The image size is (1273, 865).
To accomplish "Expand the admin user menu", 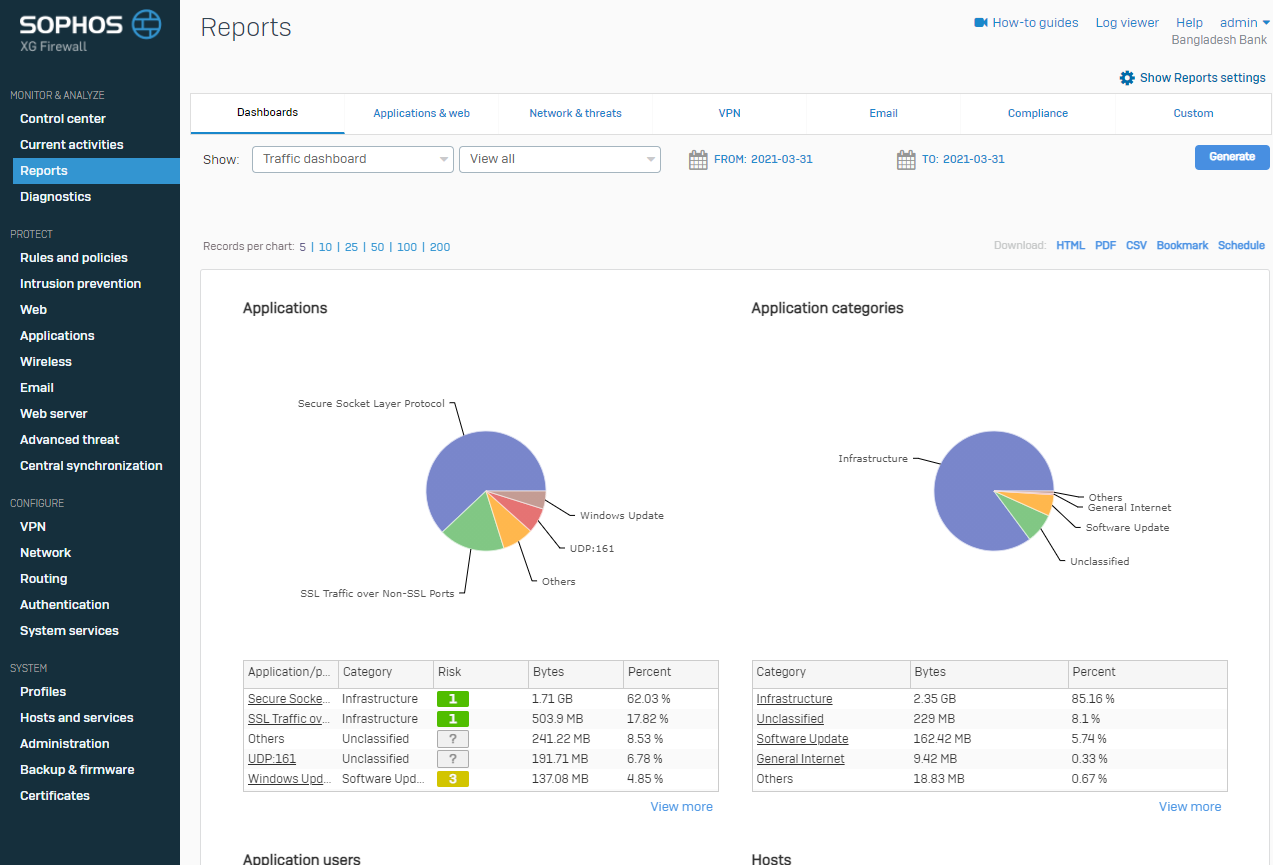I will click(1244, 23).
